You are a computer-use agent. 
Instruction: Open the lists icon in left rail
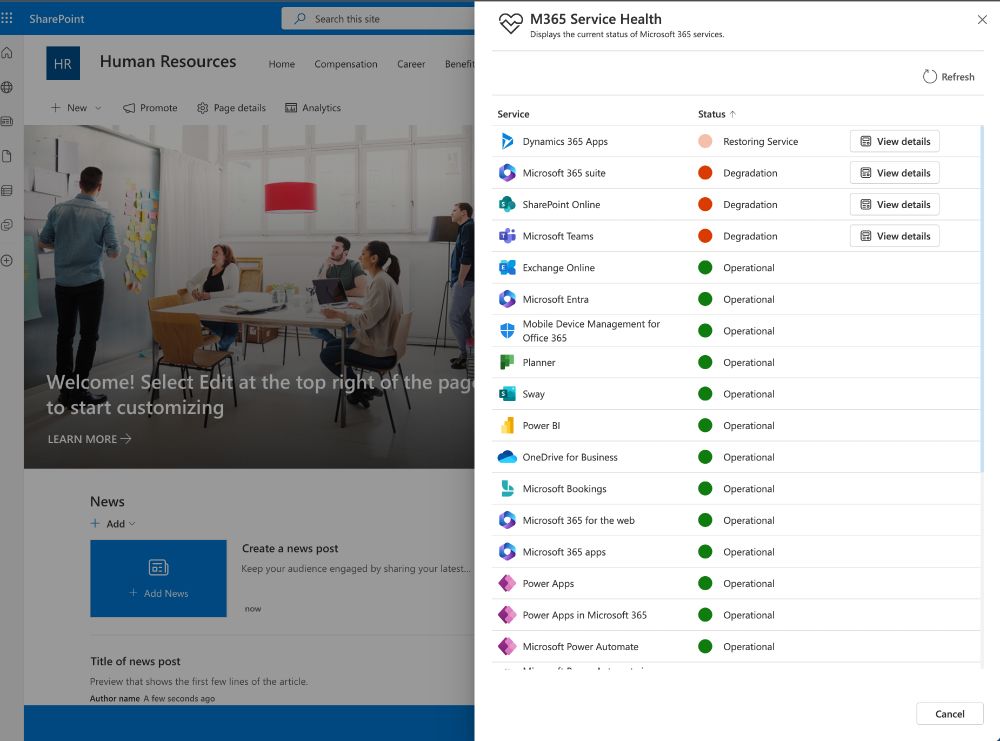pos(7,191)
